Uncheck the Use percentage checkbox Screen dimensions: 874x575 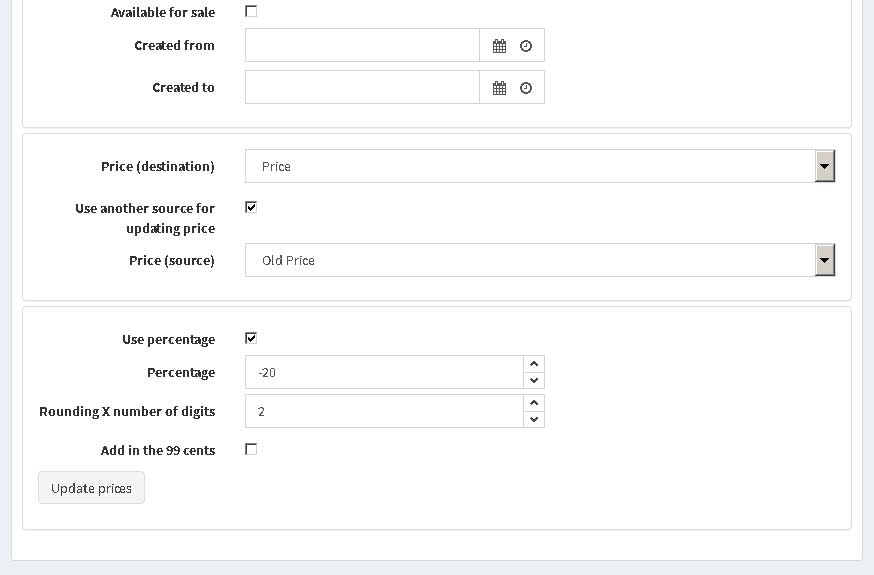tap(251, 338)
